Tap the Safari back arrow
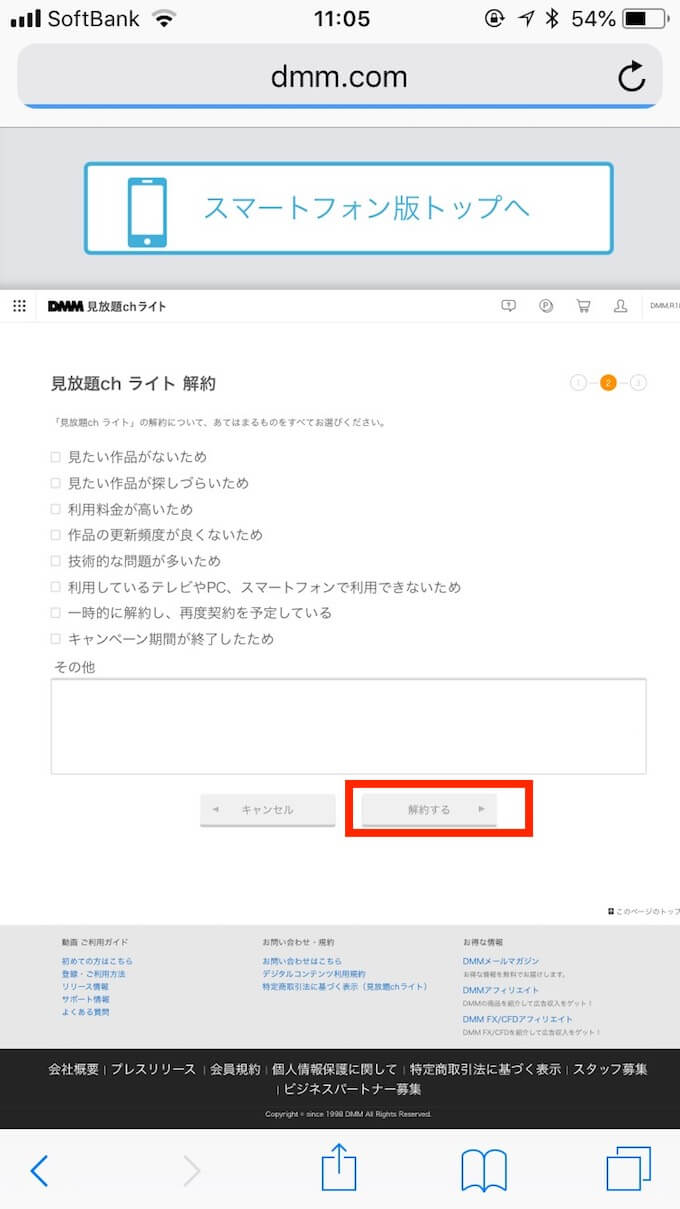680x1209 pixels. coord(39,1170)
